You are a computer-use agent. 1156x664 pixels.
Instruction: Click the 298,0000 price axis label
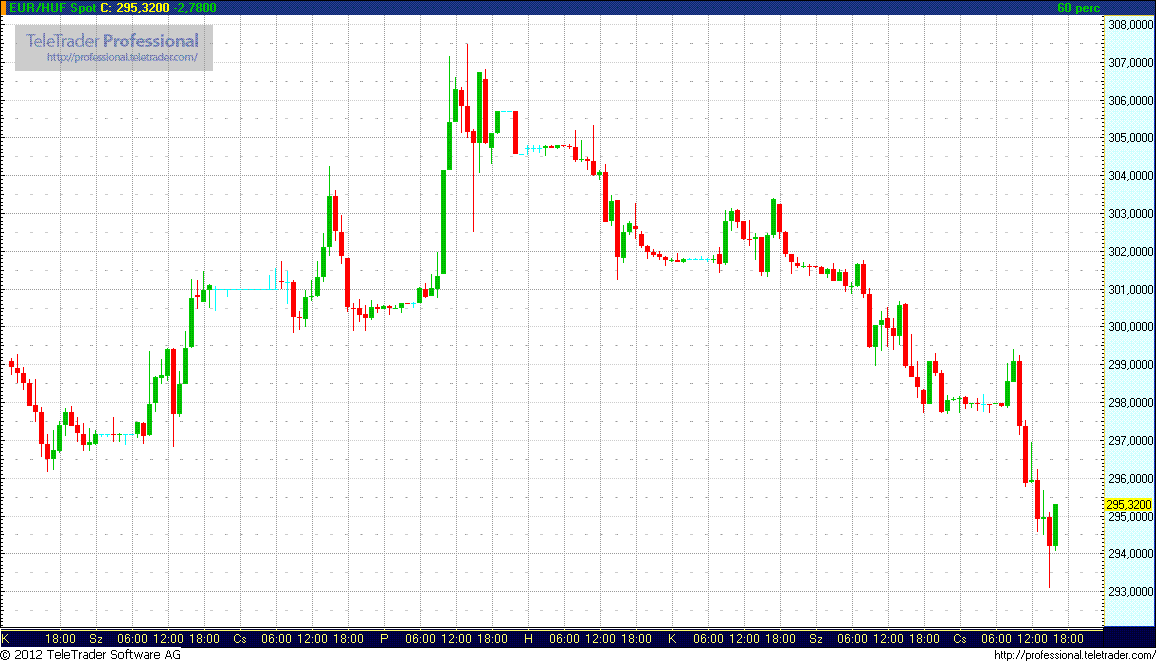coord(1130,402)
